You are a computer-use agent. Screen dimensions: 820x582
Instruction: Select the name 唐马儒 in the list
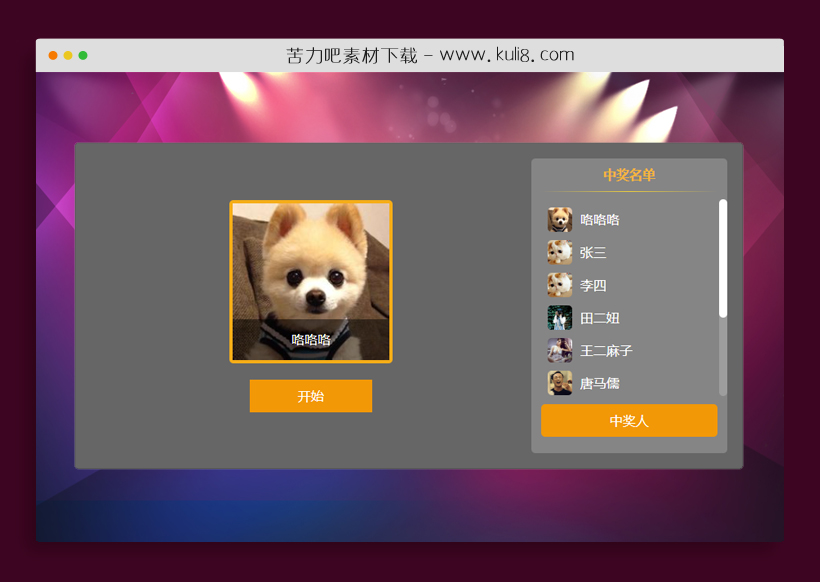pos(600,383)
